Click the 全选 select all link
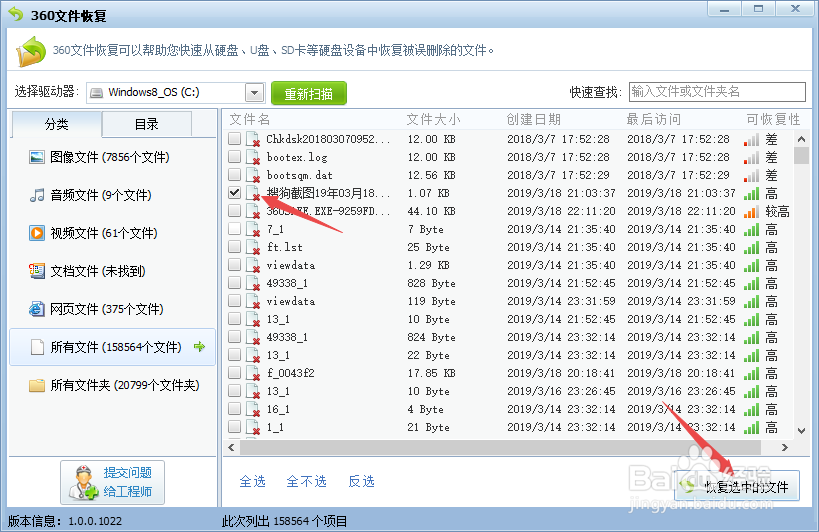Viewport: 819px width, 532px height. click(x=253, y=481)
